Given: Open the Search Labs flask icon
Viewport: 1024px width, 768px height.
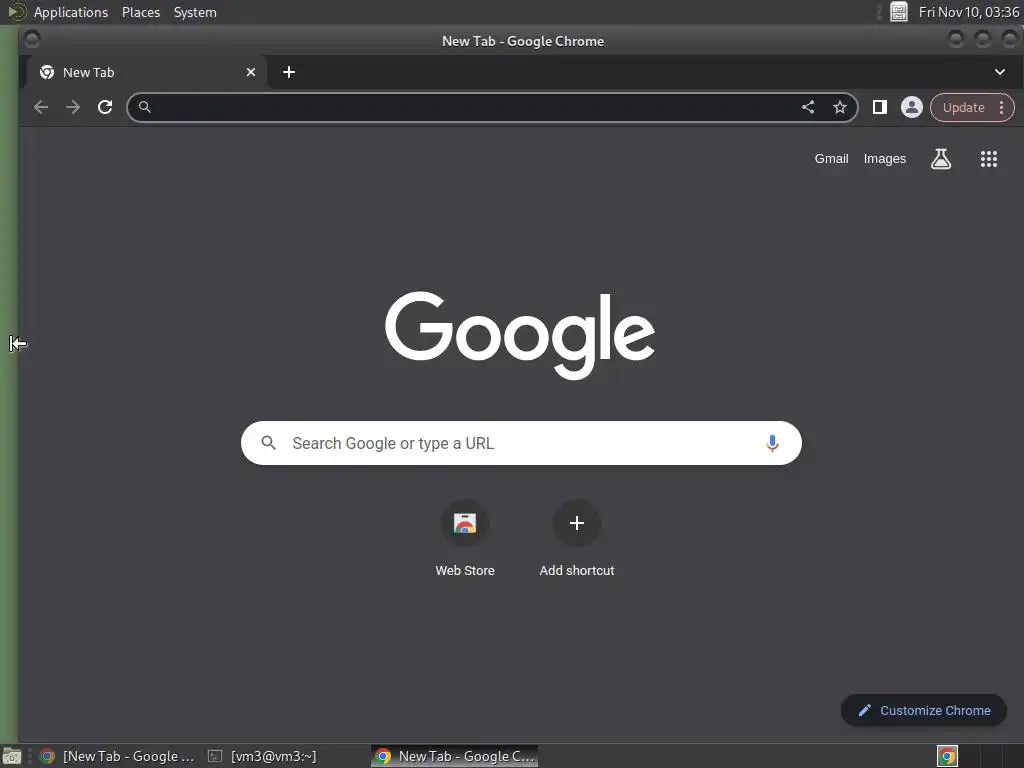Looking at the screenshot, I should pyautogui.click(x=940, y=159).
